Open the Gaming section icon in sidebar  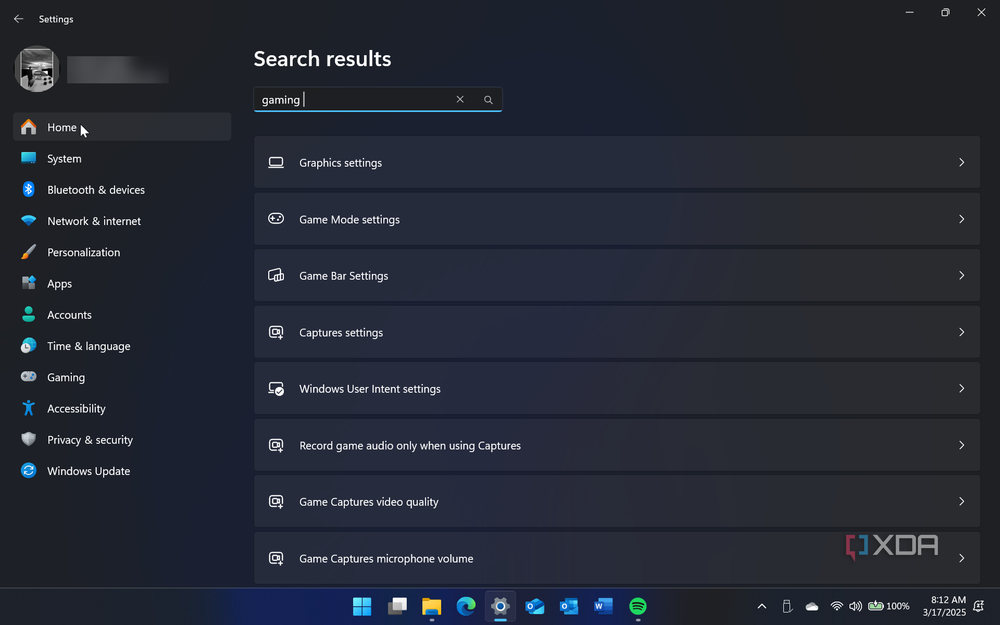pyautogui.click(x=29, y=377)
